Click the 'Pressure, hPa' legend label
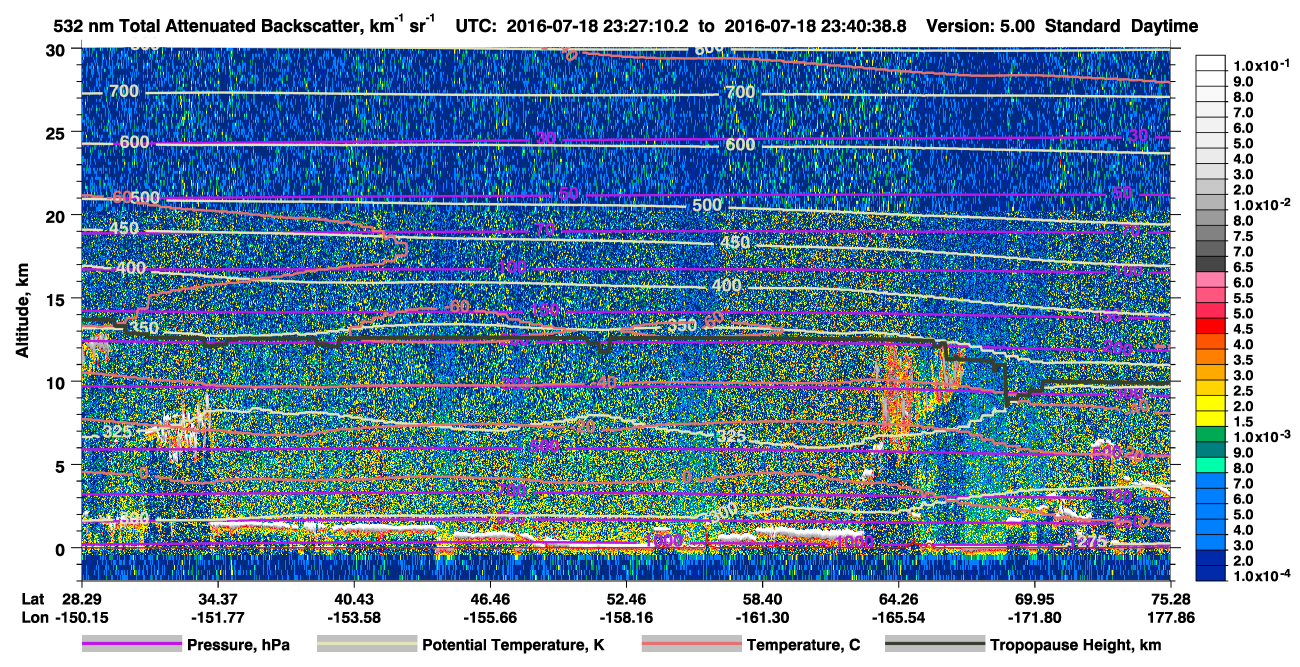This screenshot has width=1300, height=667. [238, 645]
